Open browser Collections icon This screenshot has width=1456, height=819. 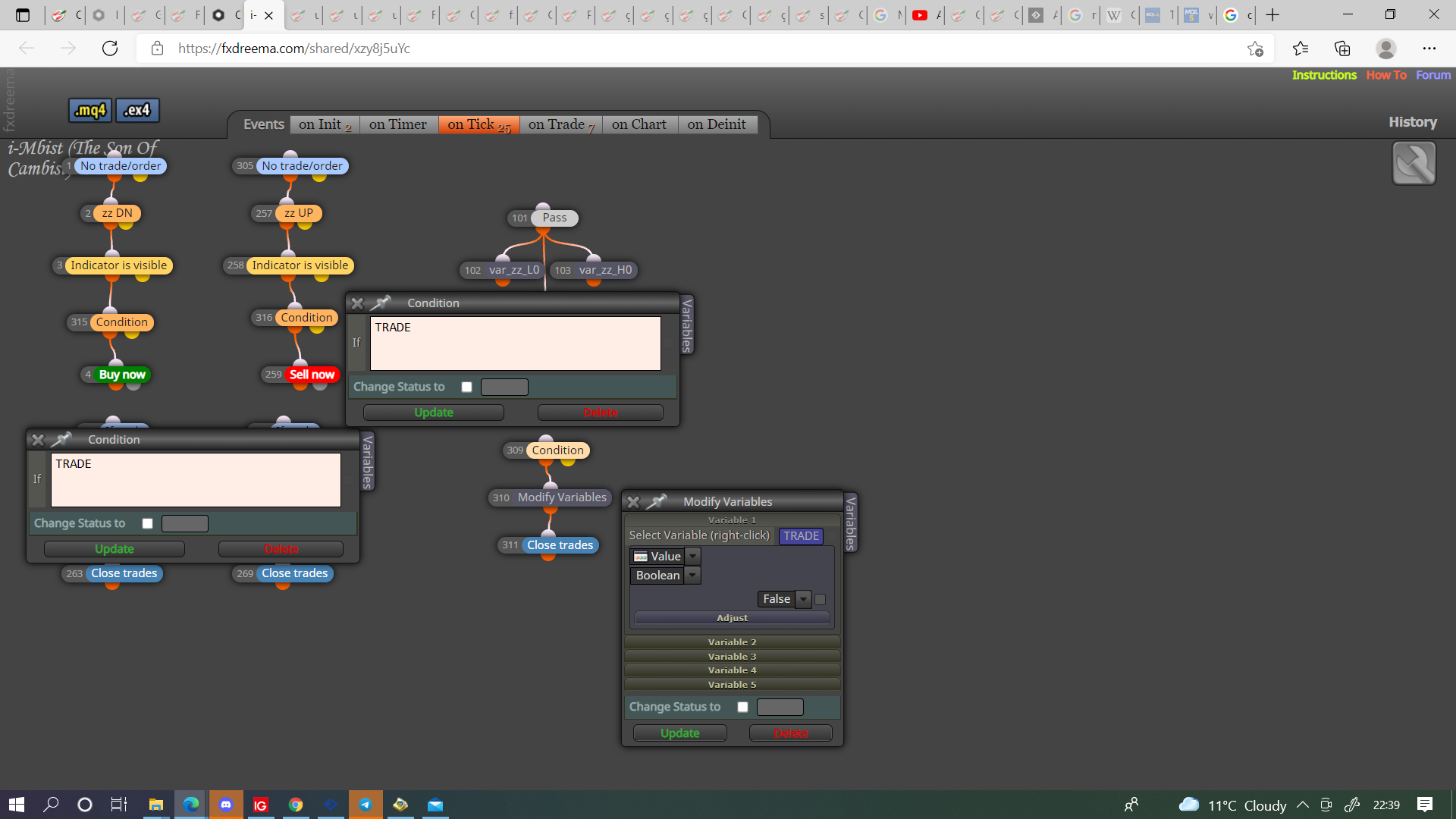pos(1342,49)
